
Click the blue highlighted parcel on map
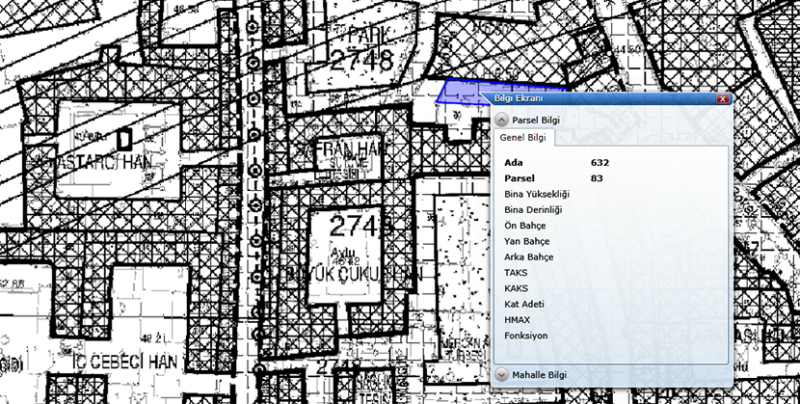pyautogui.click(x=458, y=92)
